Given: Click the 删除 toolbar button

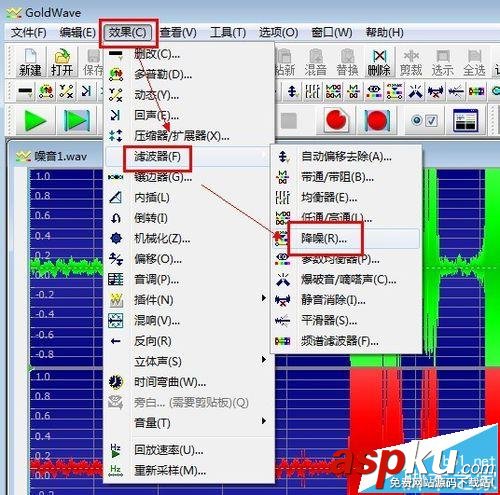Looking at the screenshot, I should tap(379, 62).
